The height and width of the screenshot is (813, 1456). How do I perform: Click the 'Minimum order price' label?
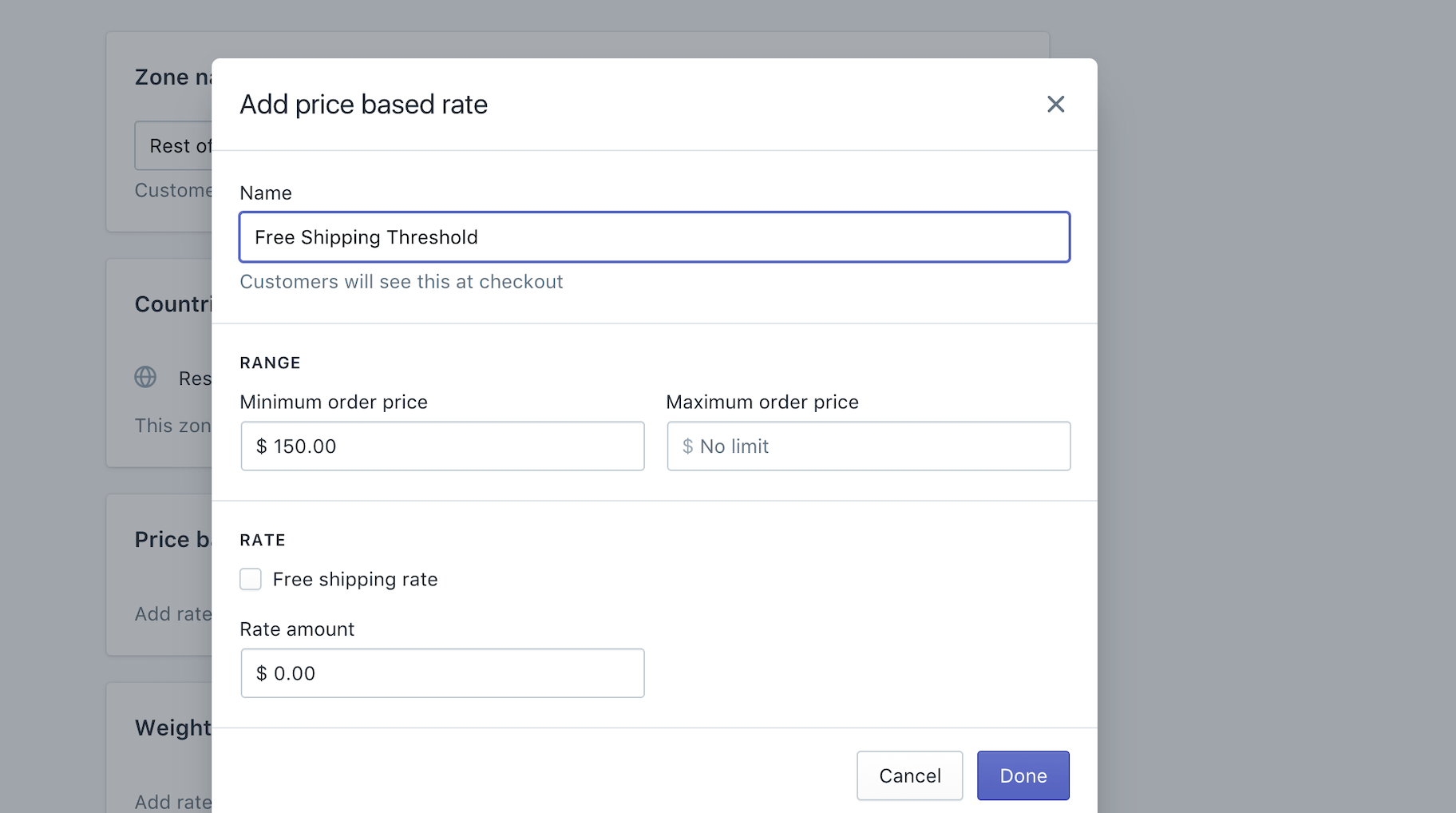[334, 403]
